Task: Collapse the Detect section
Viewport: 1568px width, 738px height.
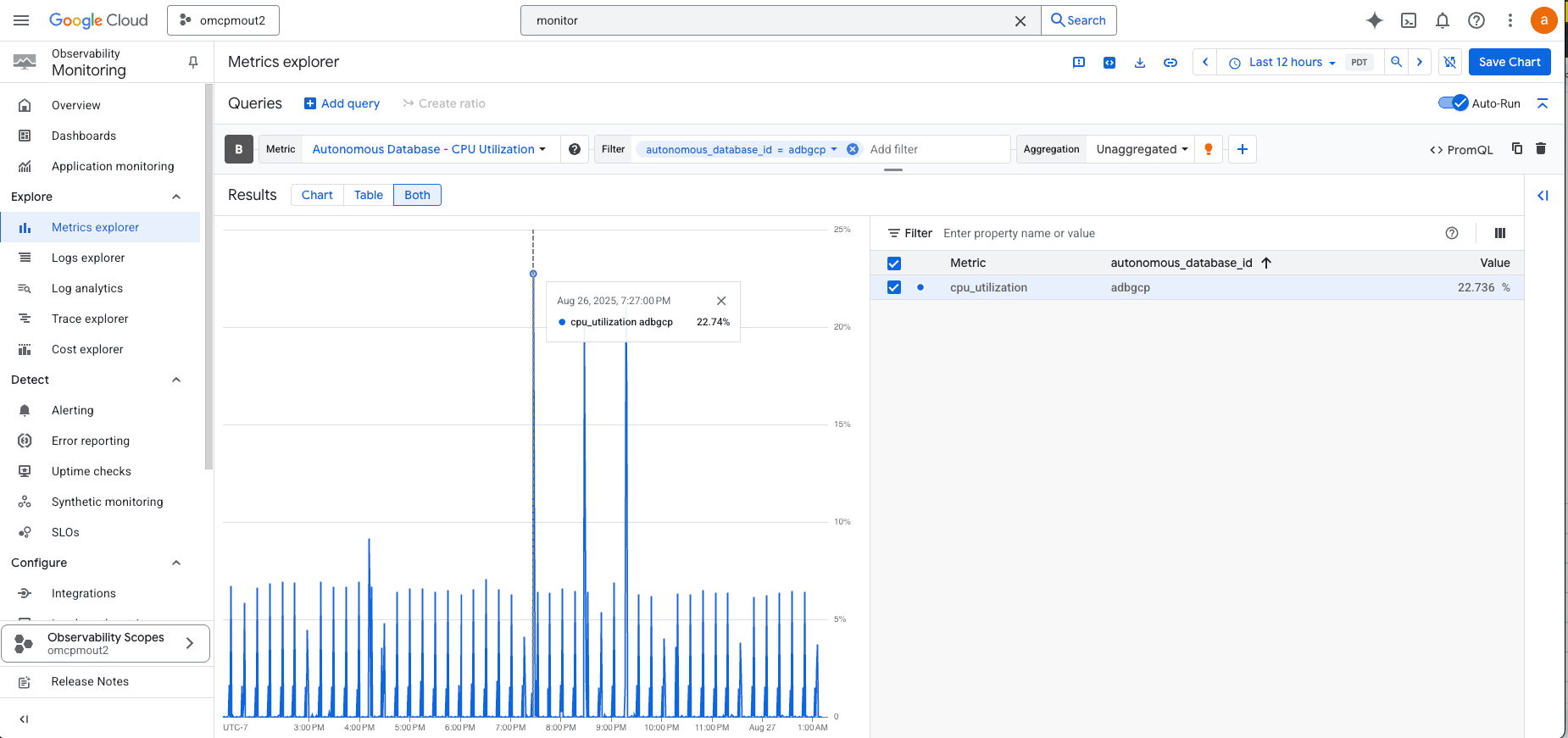Action: point(176,380)
